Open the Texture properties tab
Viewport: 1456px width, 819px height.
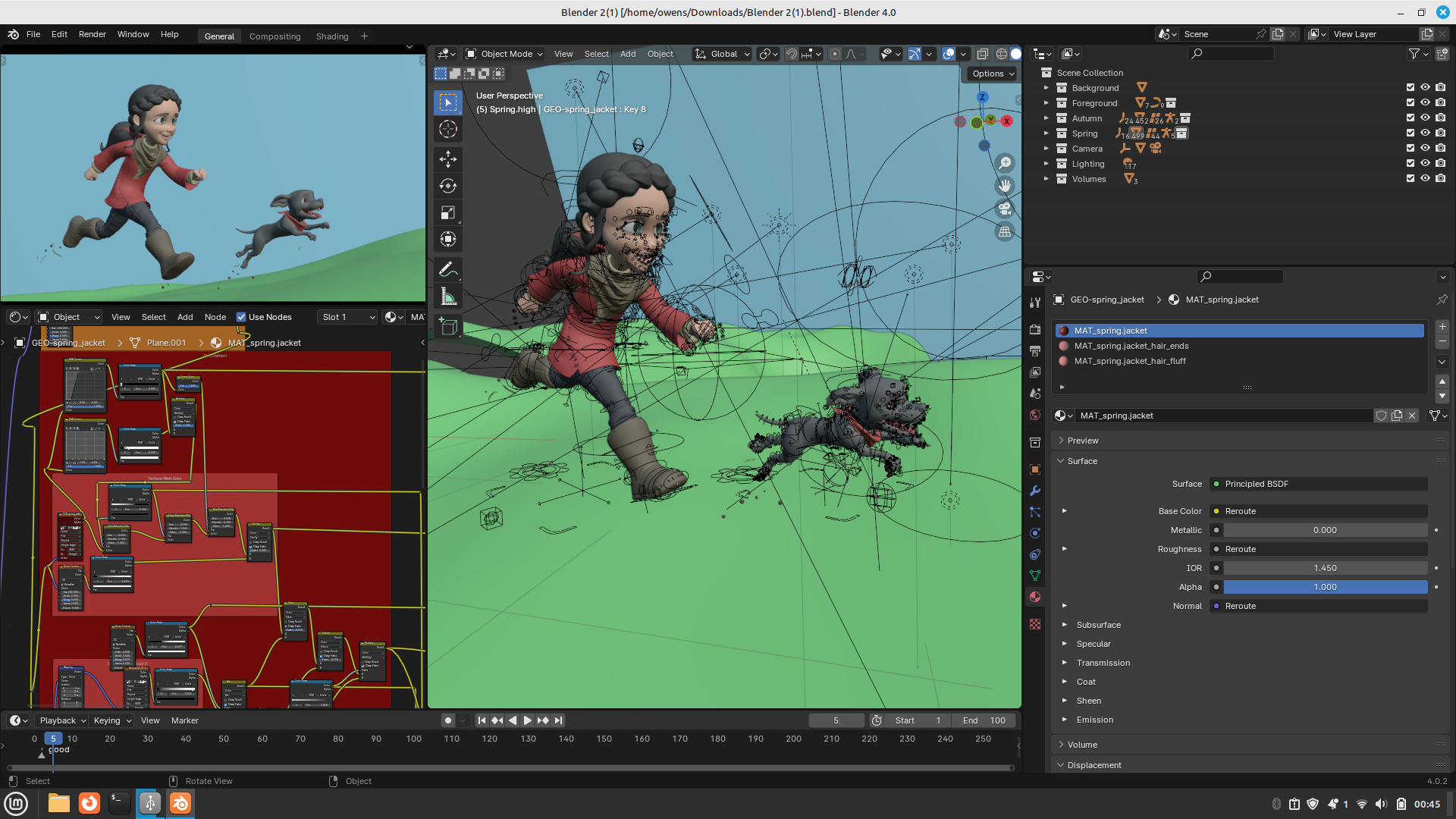(x=1035, y=624)
